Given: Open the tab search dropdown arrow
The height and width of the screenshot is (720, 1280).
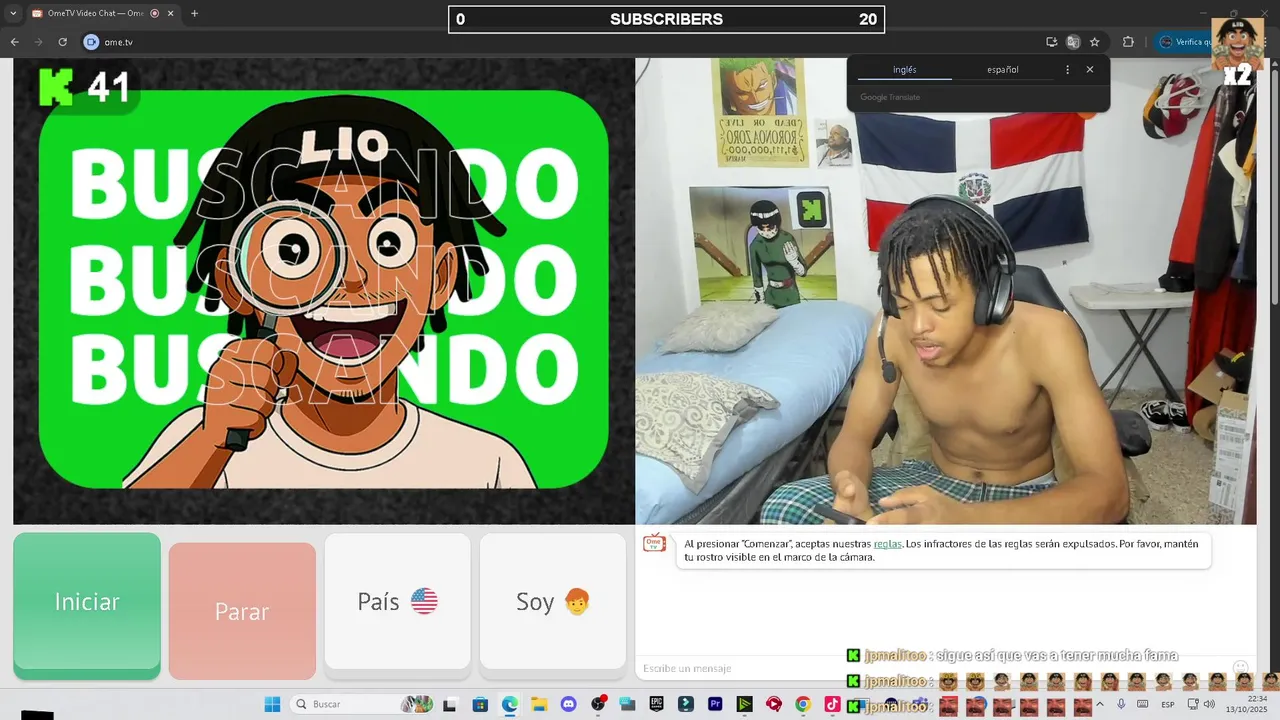Looking at the screenshot, I should click(13, 13).
